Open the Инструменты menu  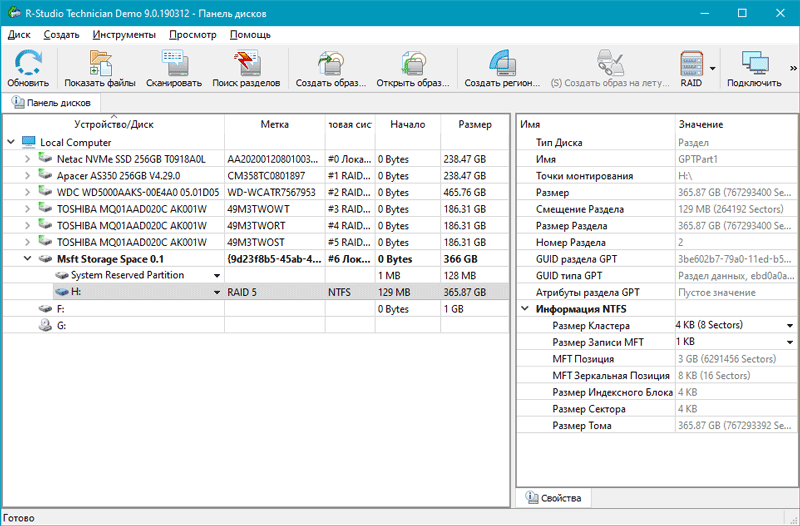pos(124,35)
